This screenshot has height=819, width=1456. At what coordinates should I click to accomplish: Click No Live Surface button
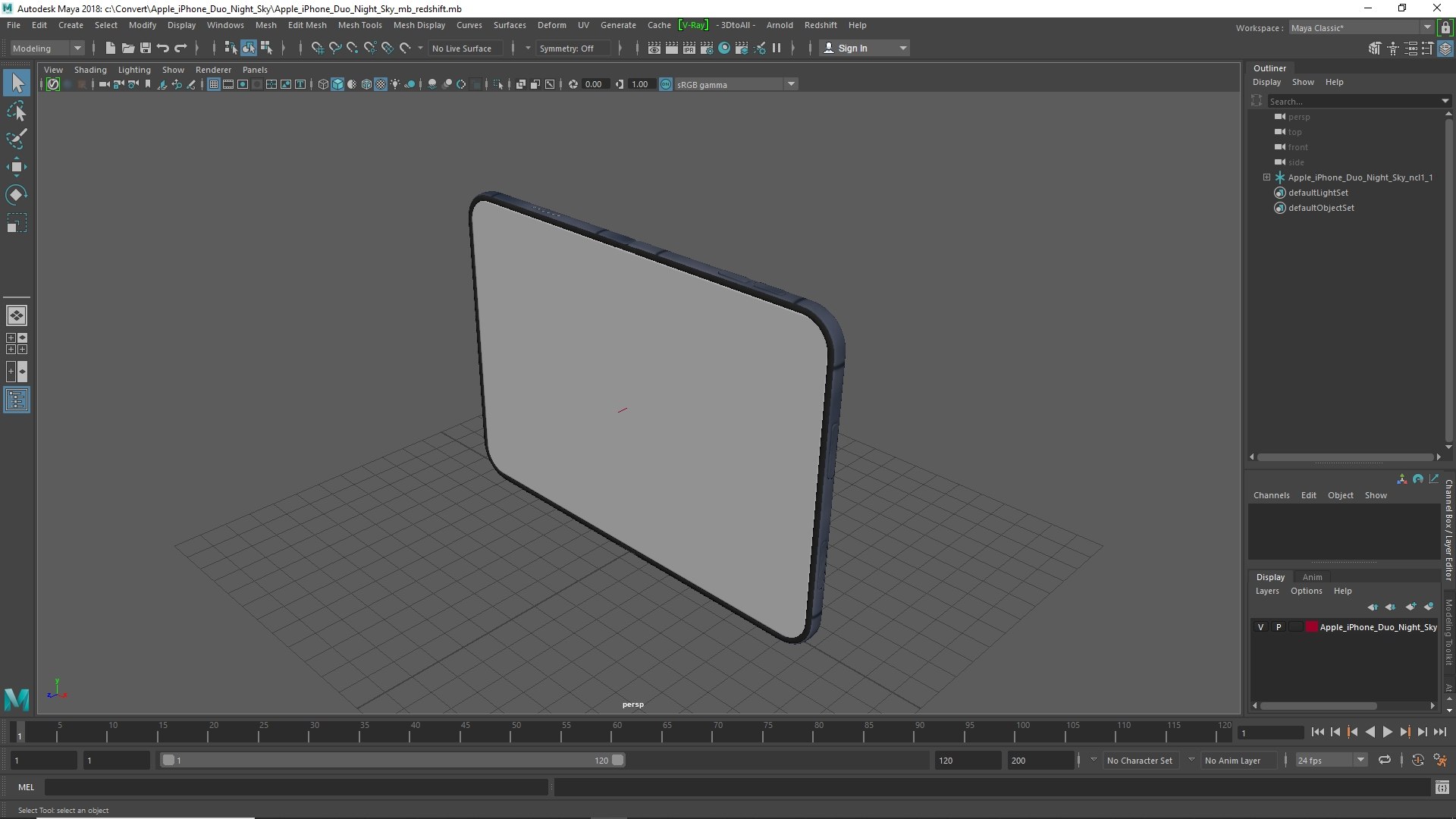pyautogui.click(x=461, y=48)
